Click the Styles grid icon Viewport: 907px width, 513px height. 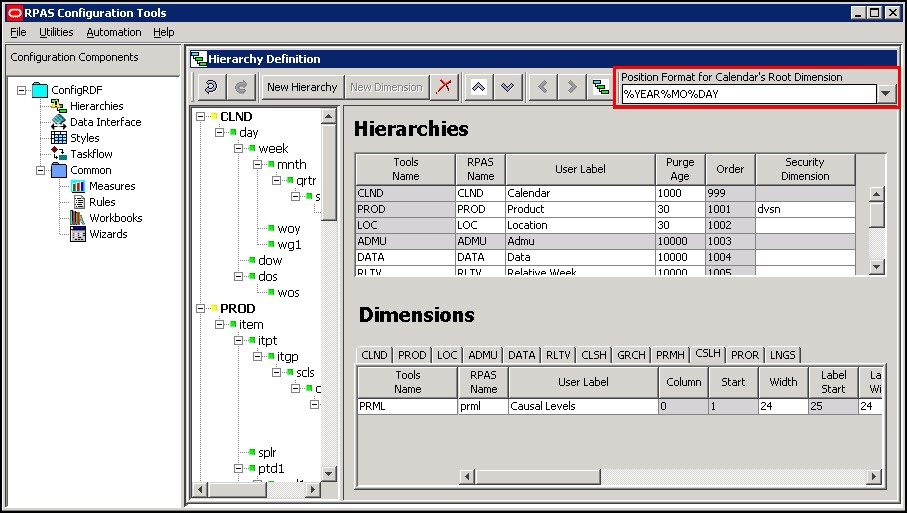coord(58,138)
